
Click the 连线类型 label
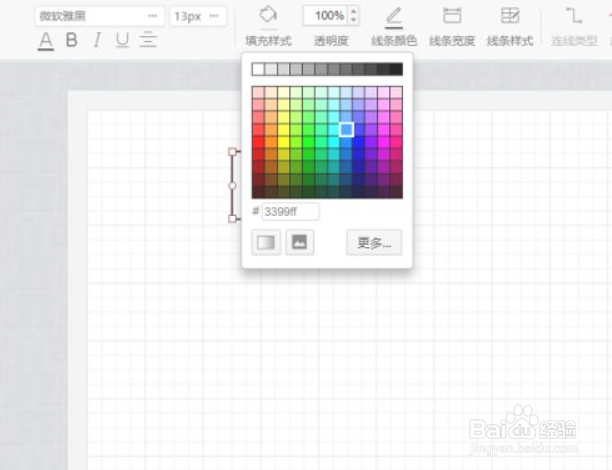(574, 41)
